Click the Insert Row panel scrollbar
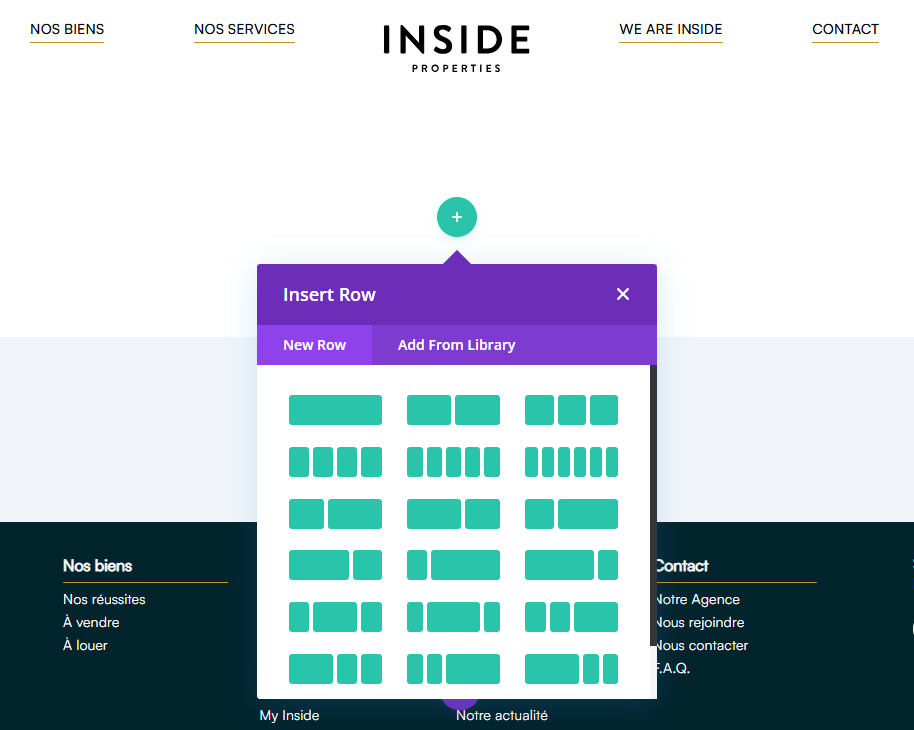Viewport: 914px width, 730px height. [x=653, y=500]
